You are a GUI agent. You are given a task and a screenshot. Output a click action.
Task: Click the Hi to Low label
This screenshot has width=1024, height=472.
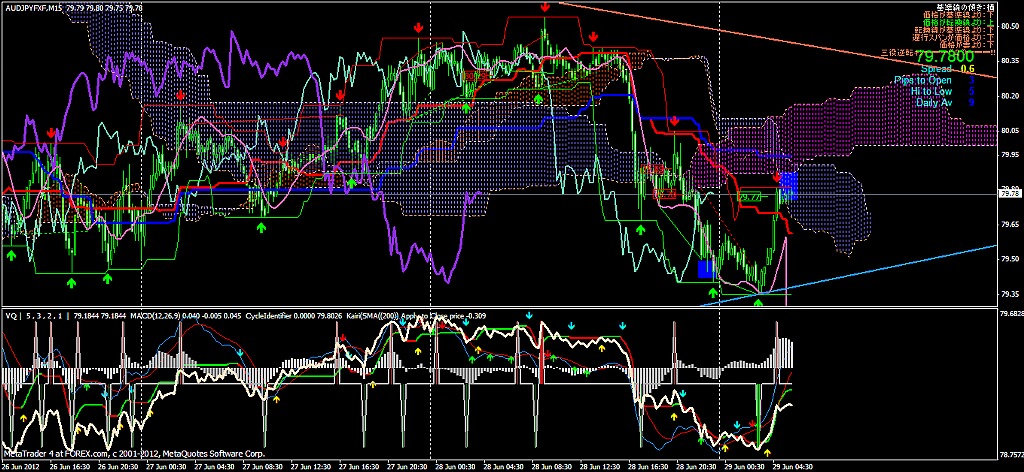point(931,91)
